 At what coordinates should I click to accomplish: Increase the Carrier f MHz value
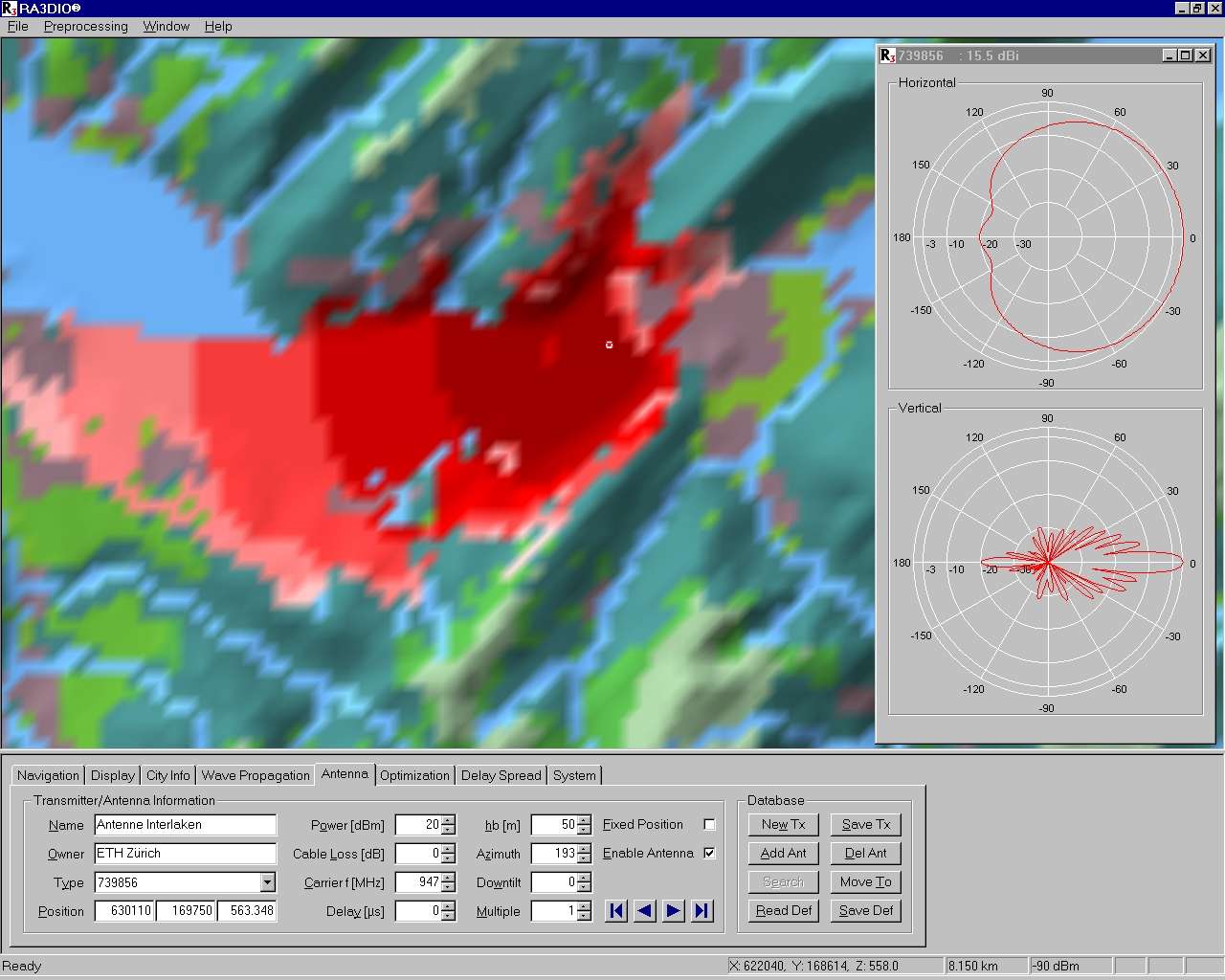[x=449, y=878]
